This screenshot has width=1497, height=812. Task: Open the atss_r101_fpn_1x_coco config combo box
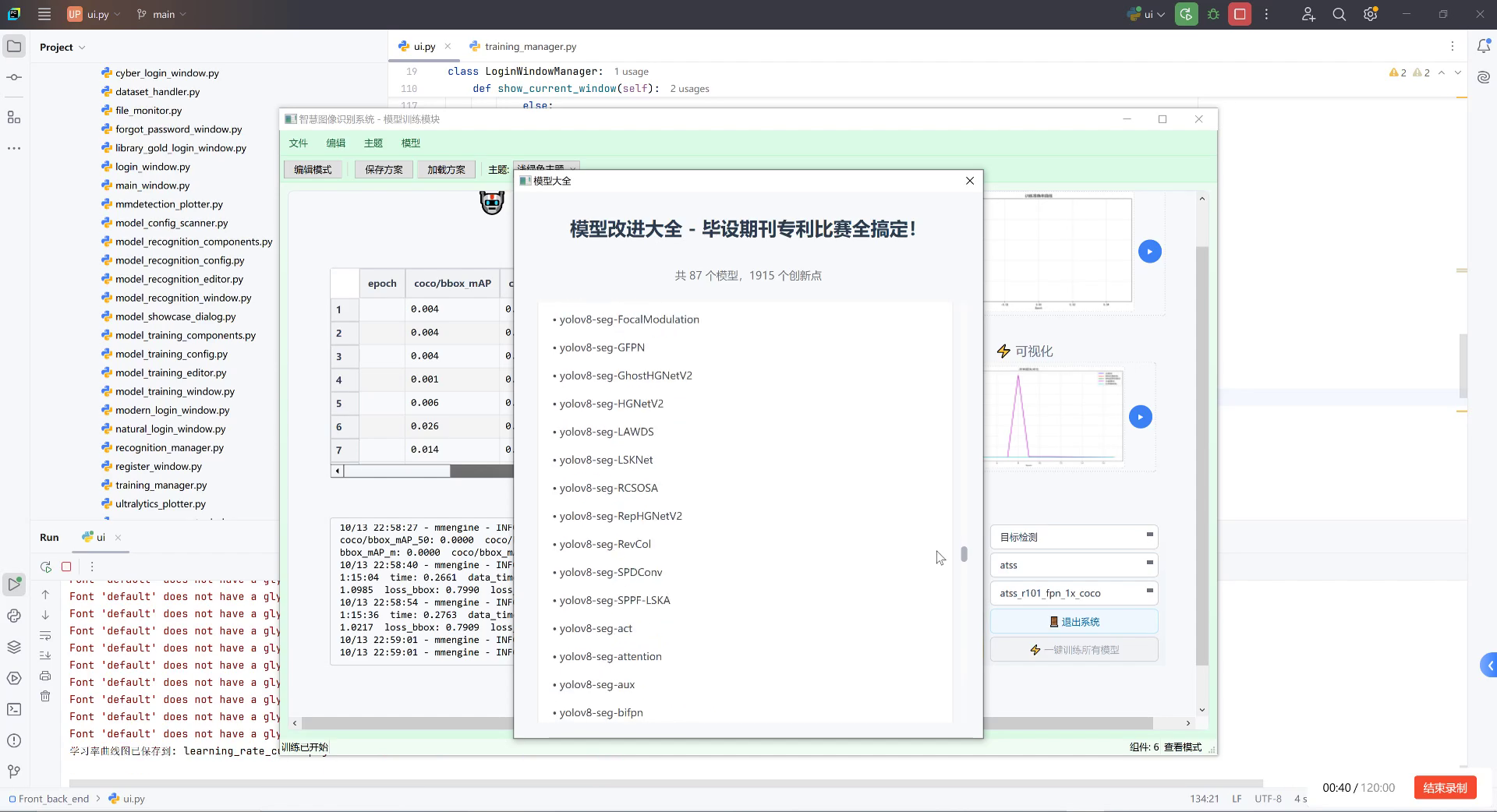point(1074,593)
